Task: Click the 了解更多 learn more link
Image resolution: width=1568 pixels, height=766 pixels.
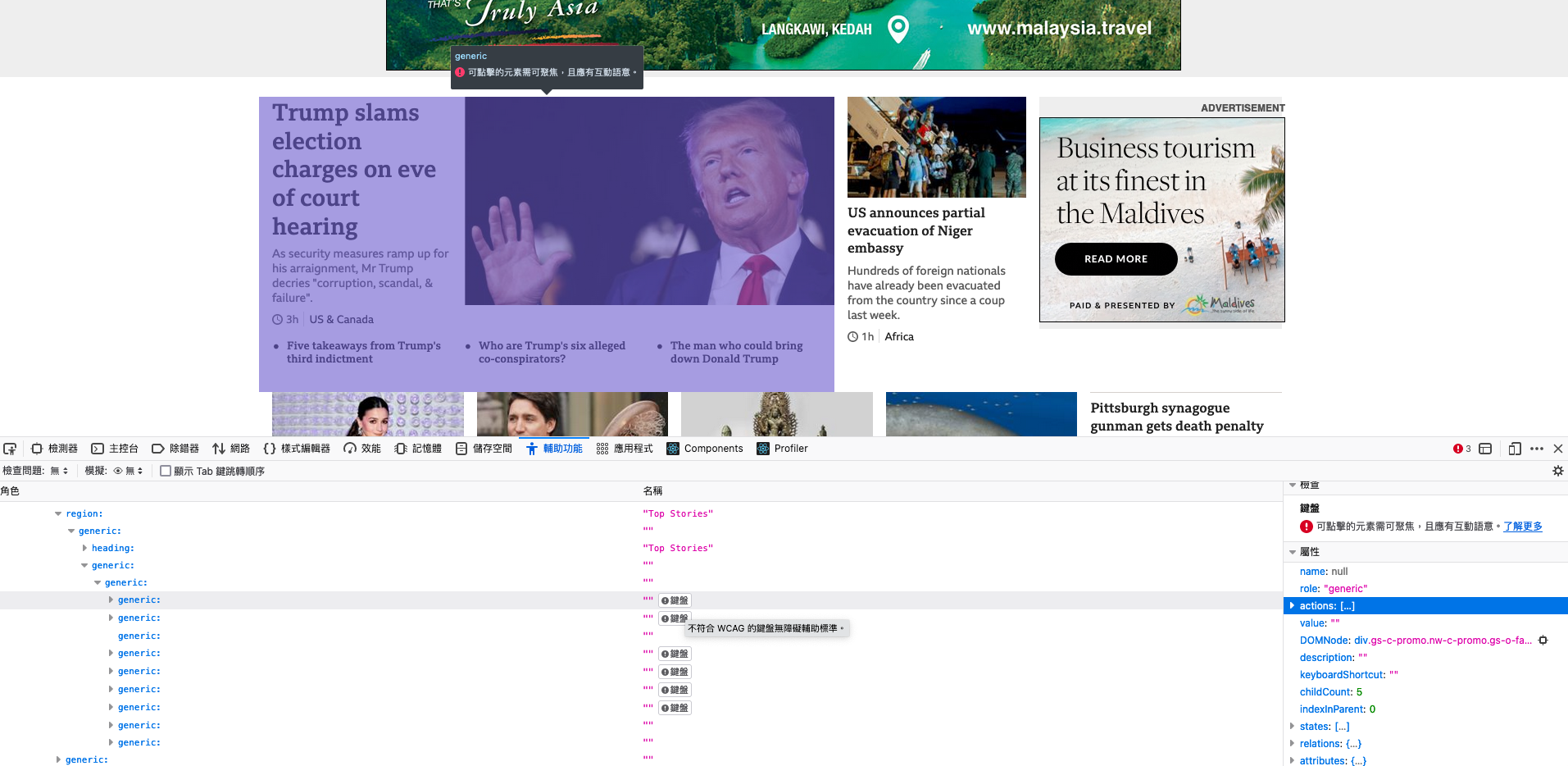Action: (x=1522, y=527)
